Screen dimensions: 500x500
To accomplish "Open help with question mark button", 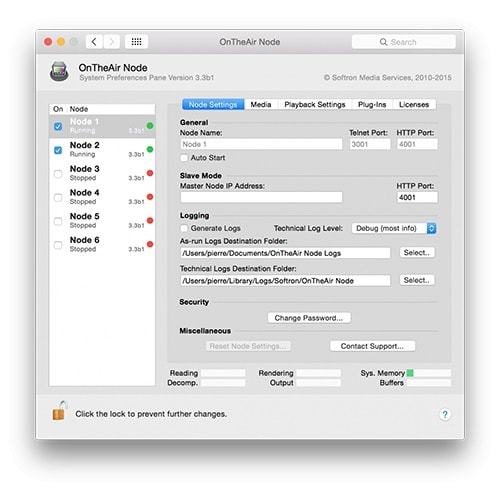I will [445, 414].
